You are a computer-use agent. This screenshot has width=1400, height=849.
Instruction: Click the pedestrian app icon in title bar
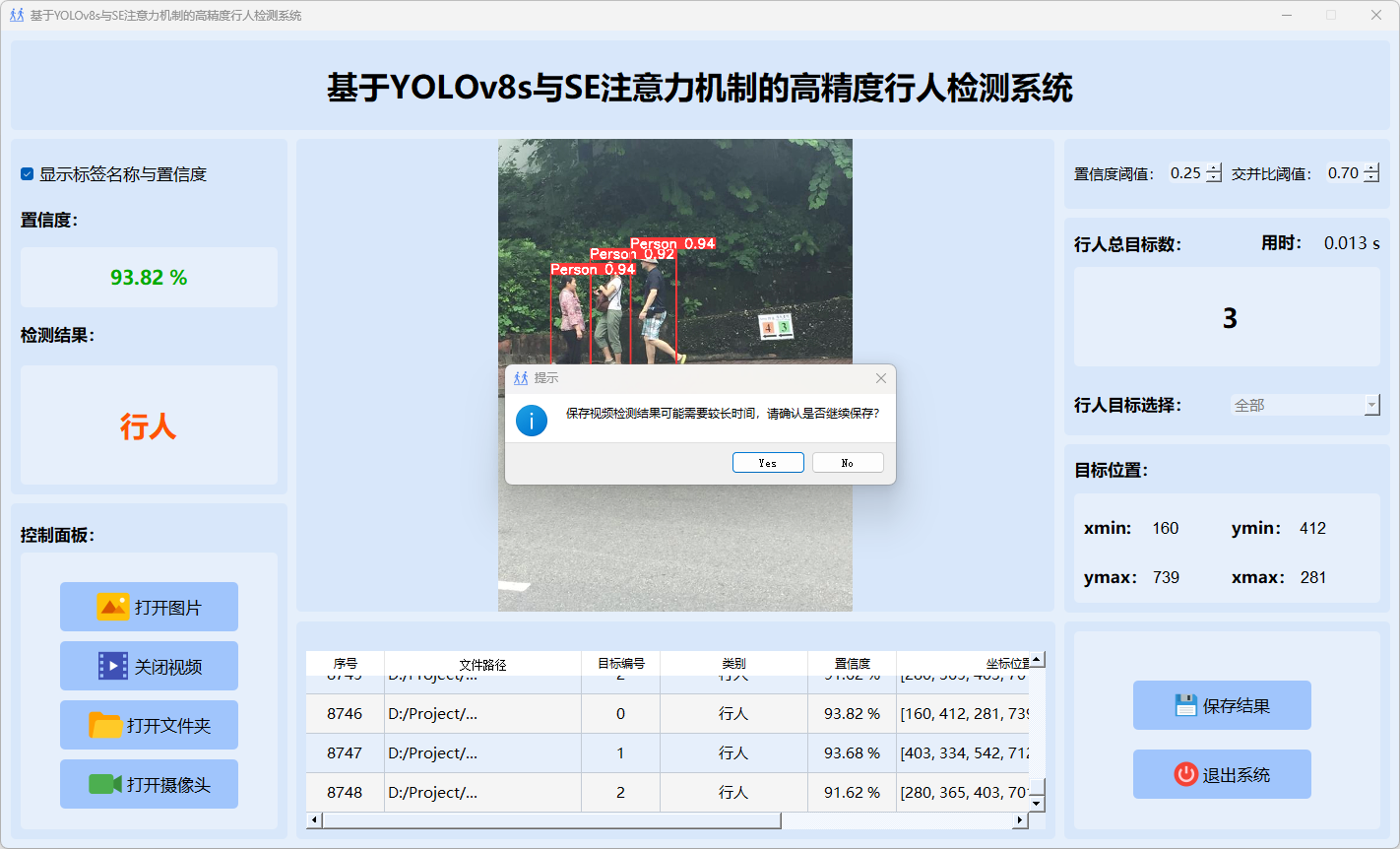click(x=16, y=15)
